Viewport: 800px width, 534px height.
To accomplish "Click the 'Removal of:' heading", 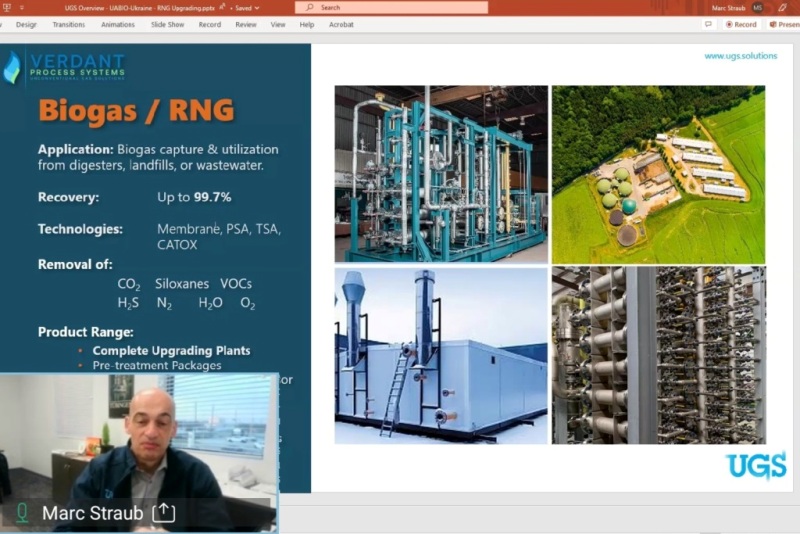I will tap(75, 264).
